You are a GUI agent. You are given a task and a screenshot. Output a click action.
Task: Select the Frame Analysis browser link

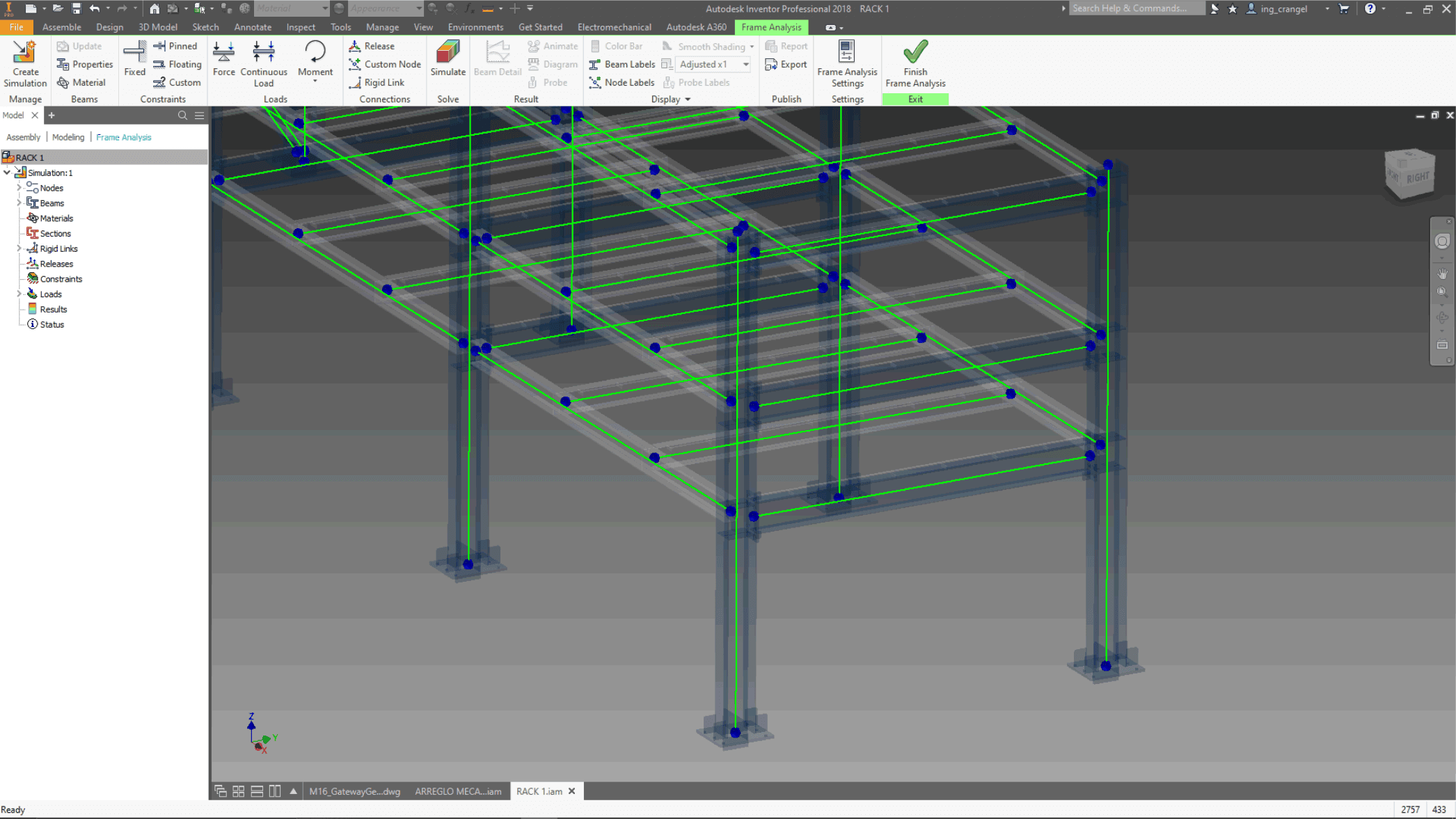tap(123, 137)
